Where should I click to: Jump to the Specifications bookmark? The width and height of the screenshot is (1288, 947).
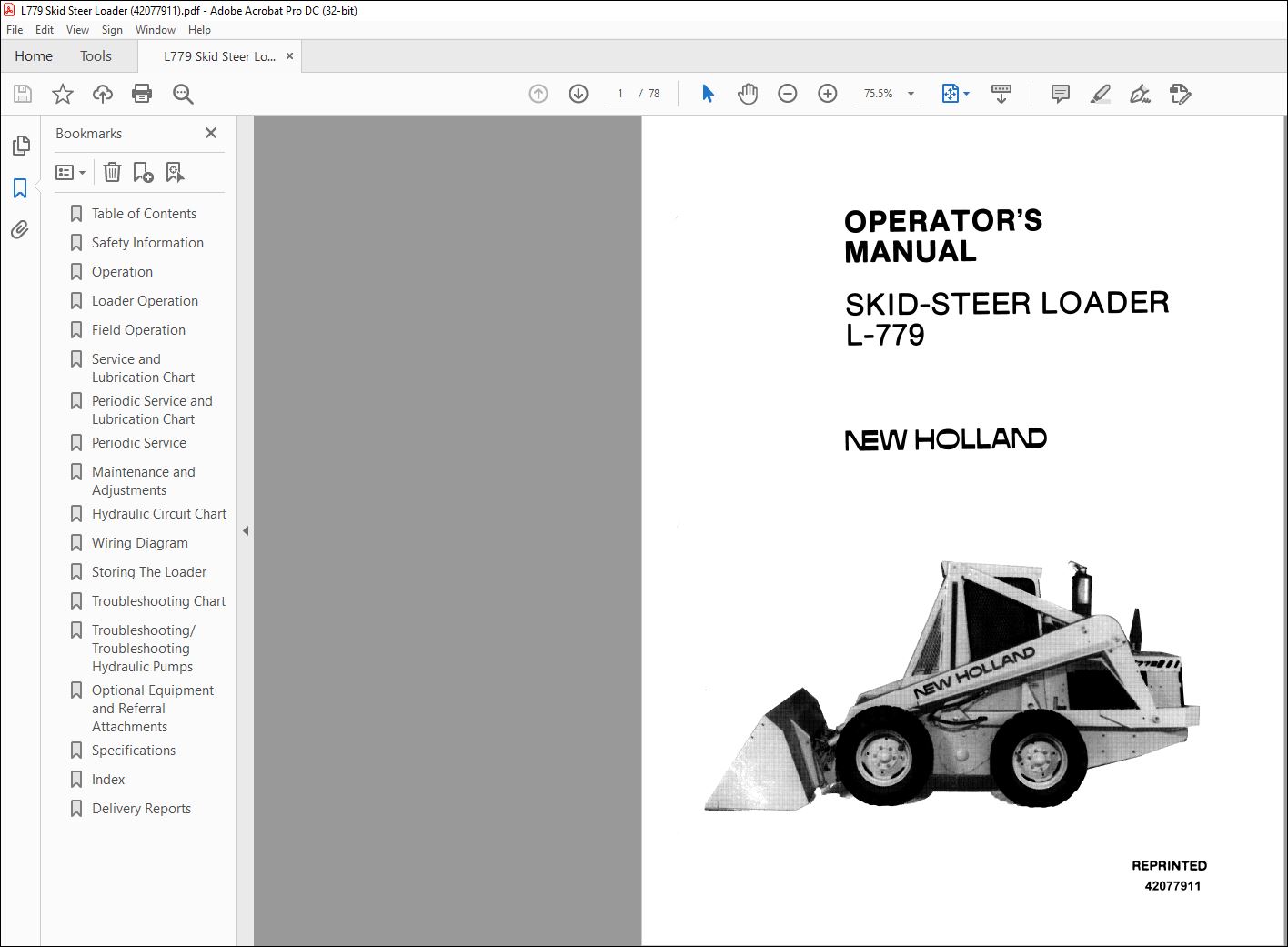134,751
